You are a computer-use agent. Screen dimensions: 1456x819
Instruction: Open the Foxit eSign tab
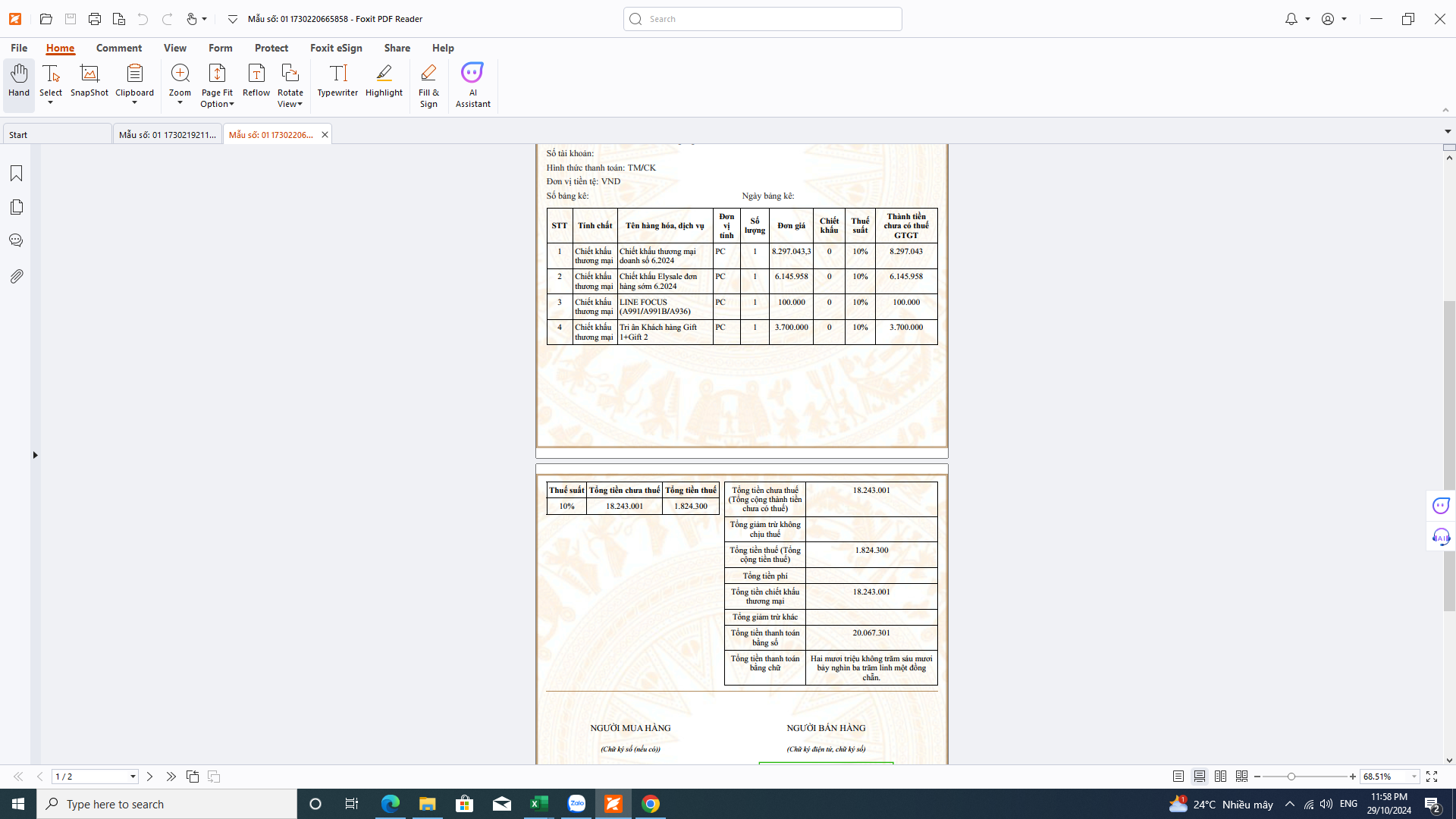336,48
